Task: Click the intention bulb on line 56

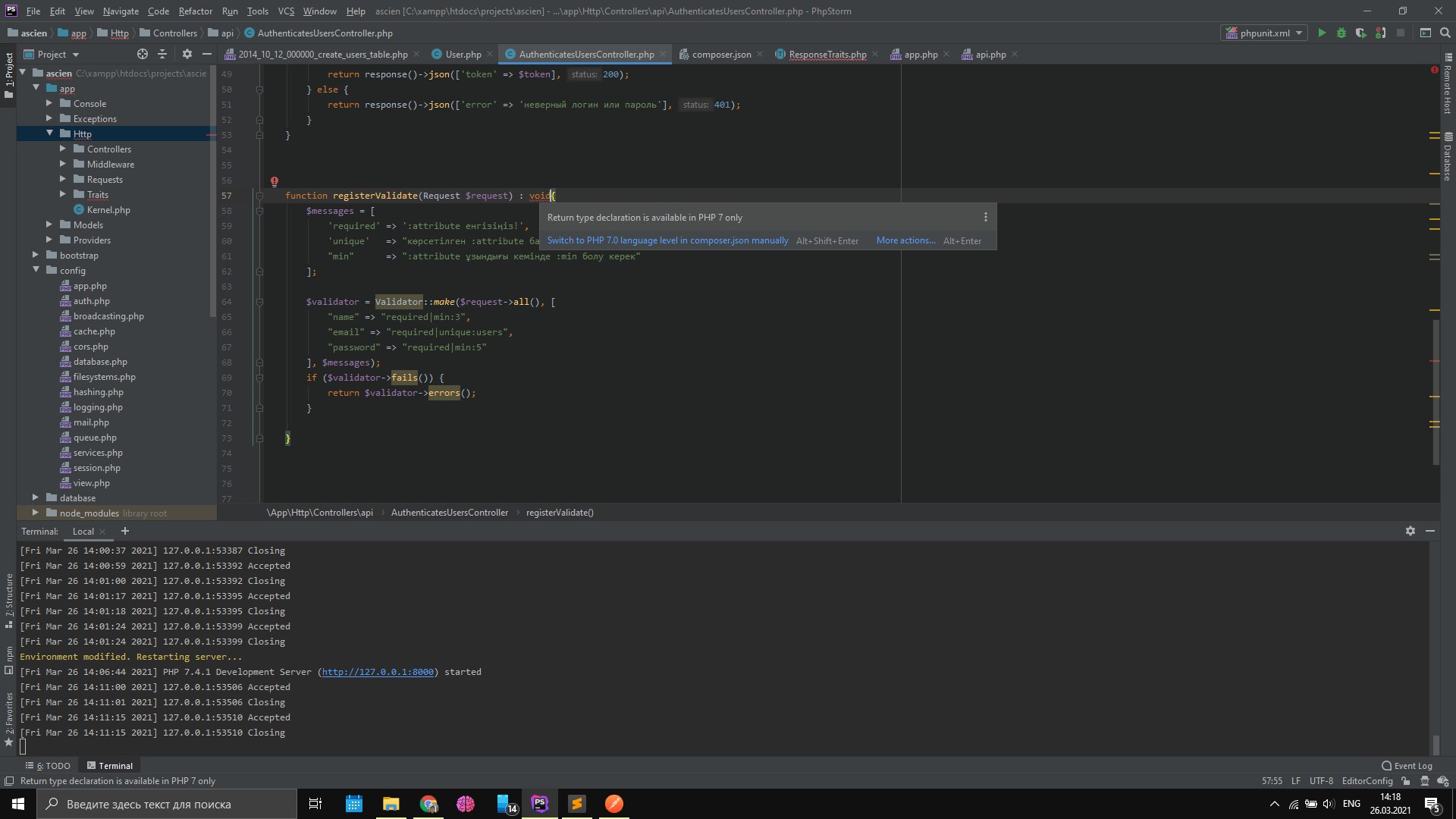Action: tap(275, 181)
